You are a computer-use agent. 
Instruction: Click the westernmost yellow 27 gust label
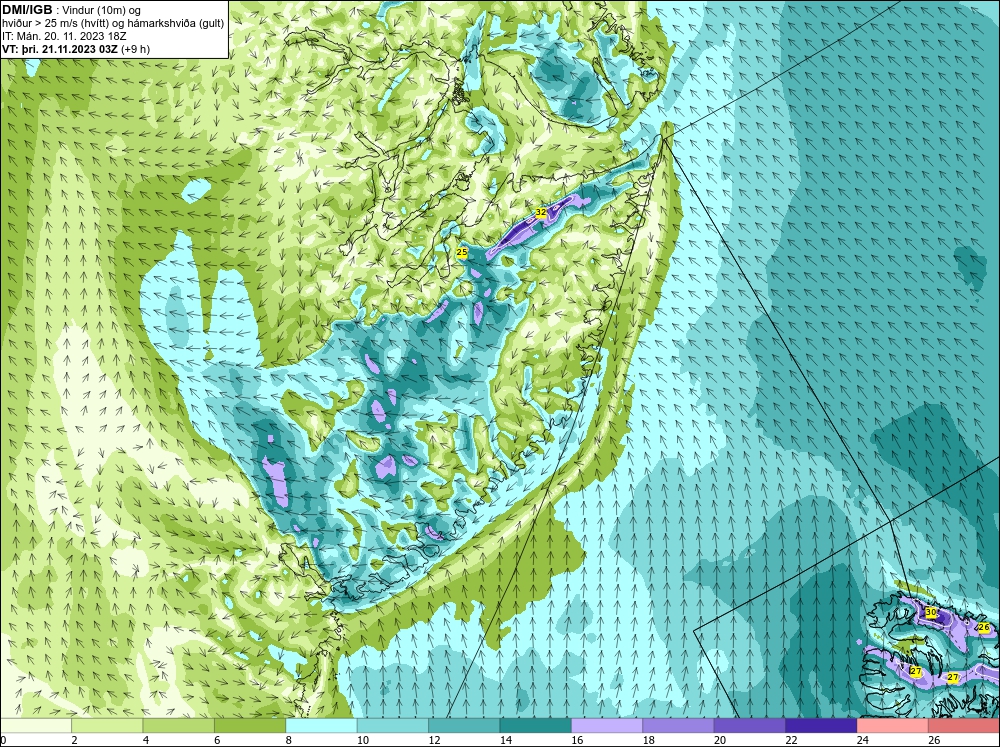(916, 672)
